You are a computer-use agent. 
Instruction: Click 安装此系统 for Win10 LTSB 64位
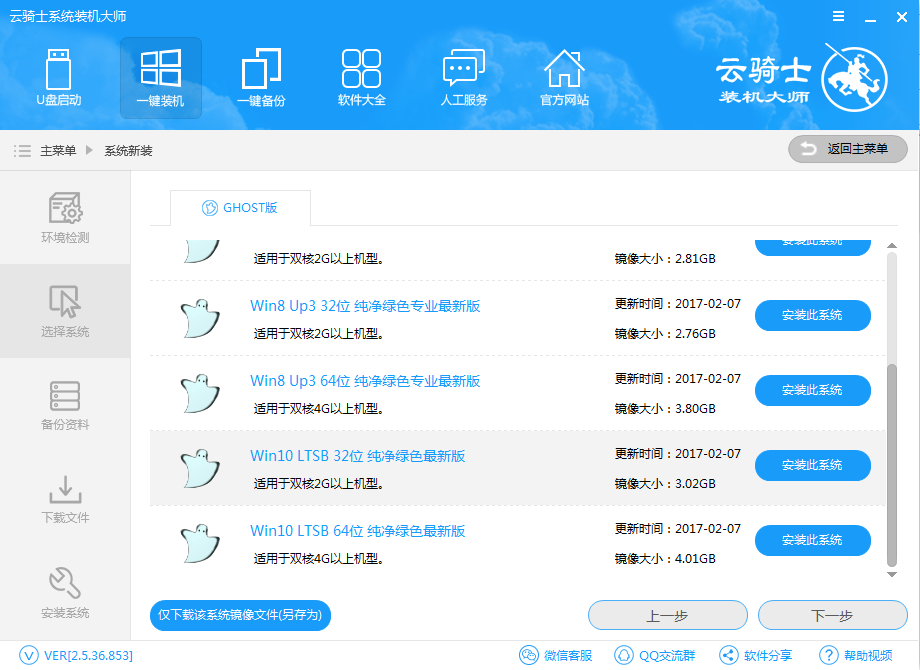click(x=812, y=540)
